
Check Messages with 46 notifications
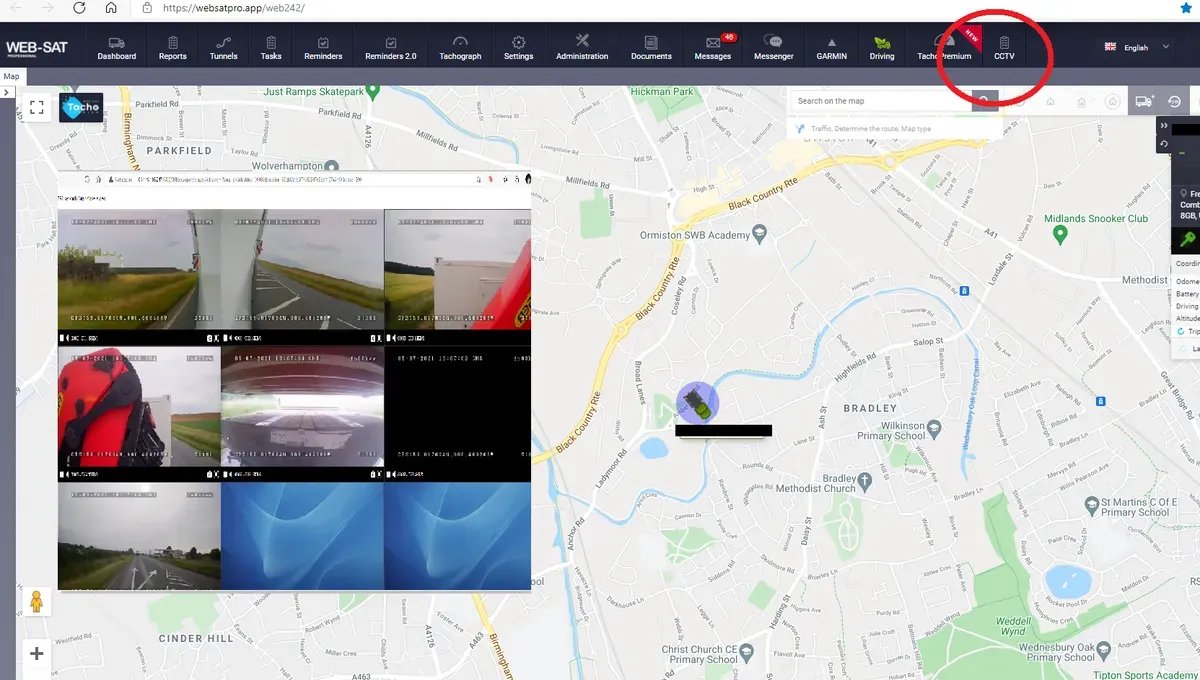713,46
